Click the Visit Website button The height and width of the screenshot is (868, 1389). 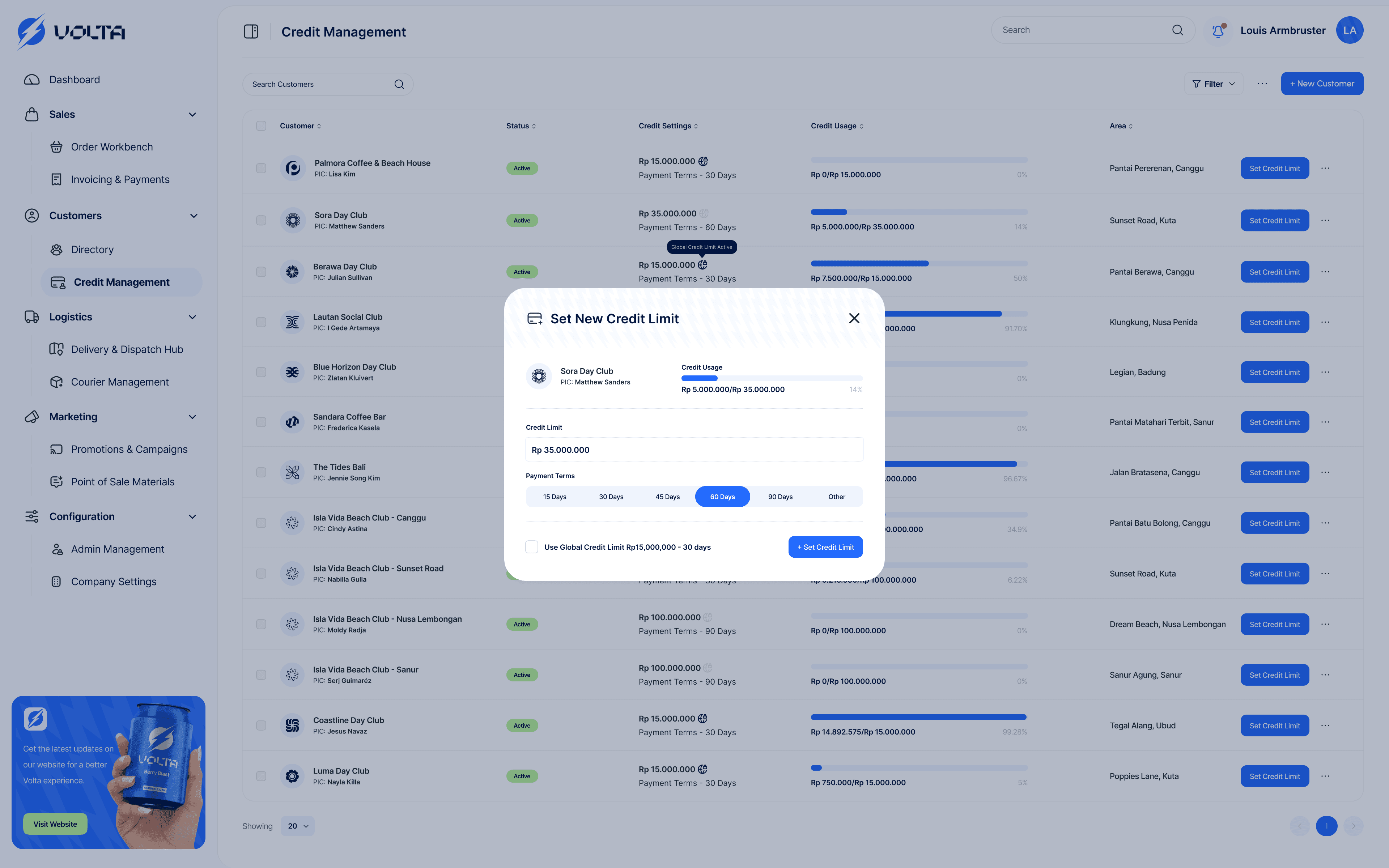(x=55, y=824)
